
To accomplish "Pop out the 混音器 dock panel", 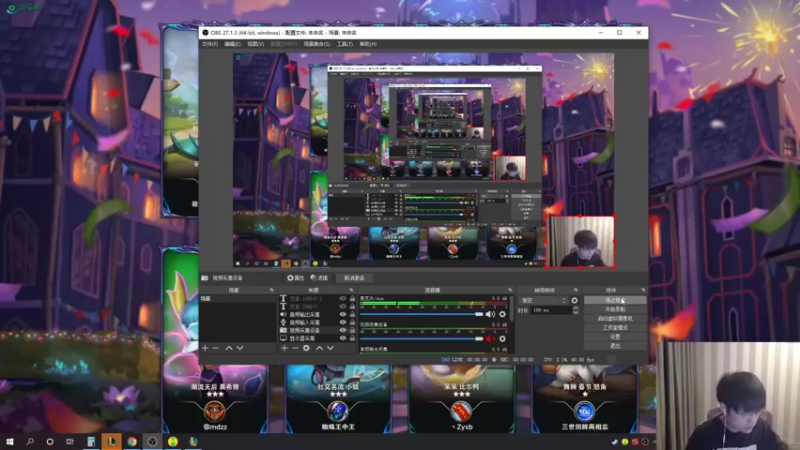I will (510, 290).
